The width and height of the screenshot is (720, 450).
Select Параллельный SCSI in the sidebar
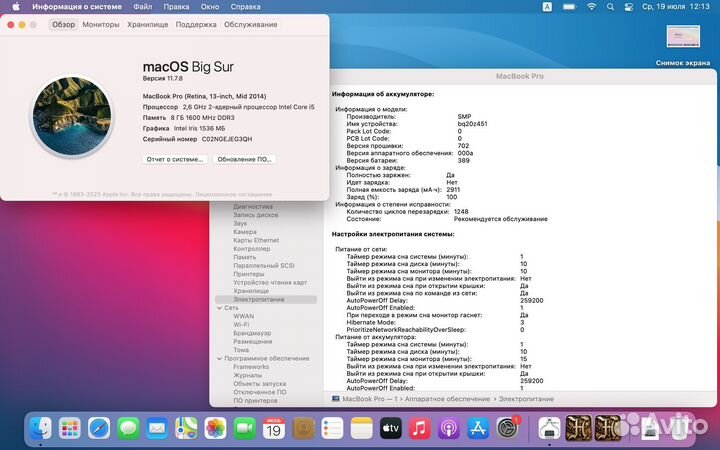click(x=264, y=265)
